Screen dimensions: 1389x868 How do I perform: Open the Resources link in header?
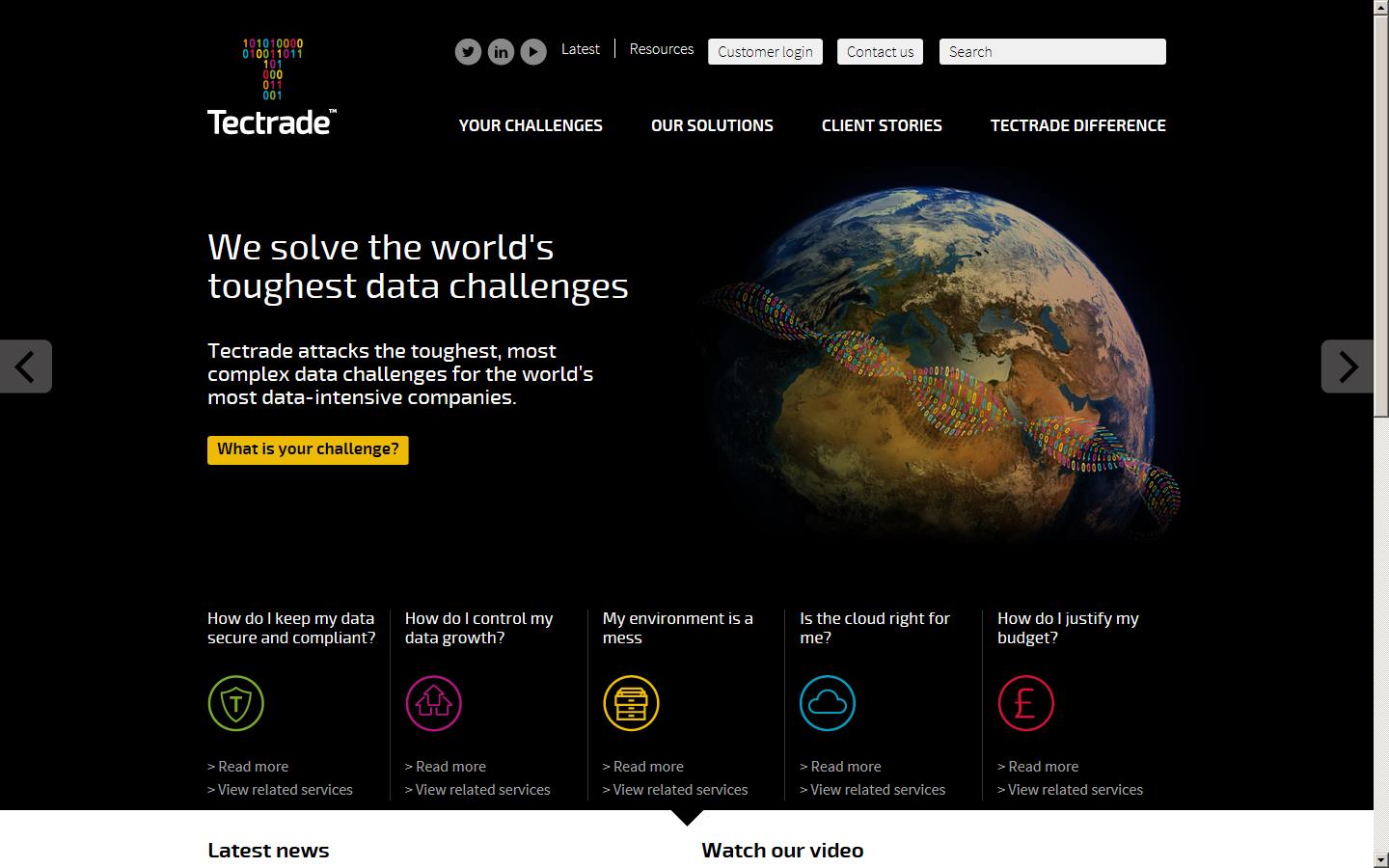(662, 49)
